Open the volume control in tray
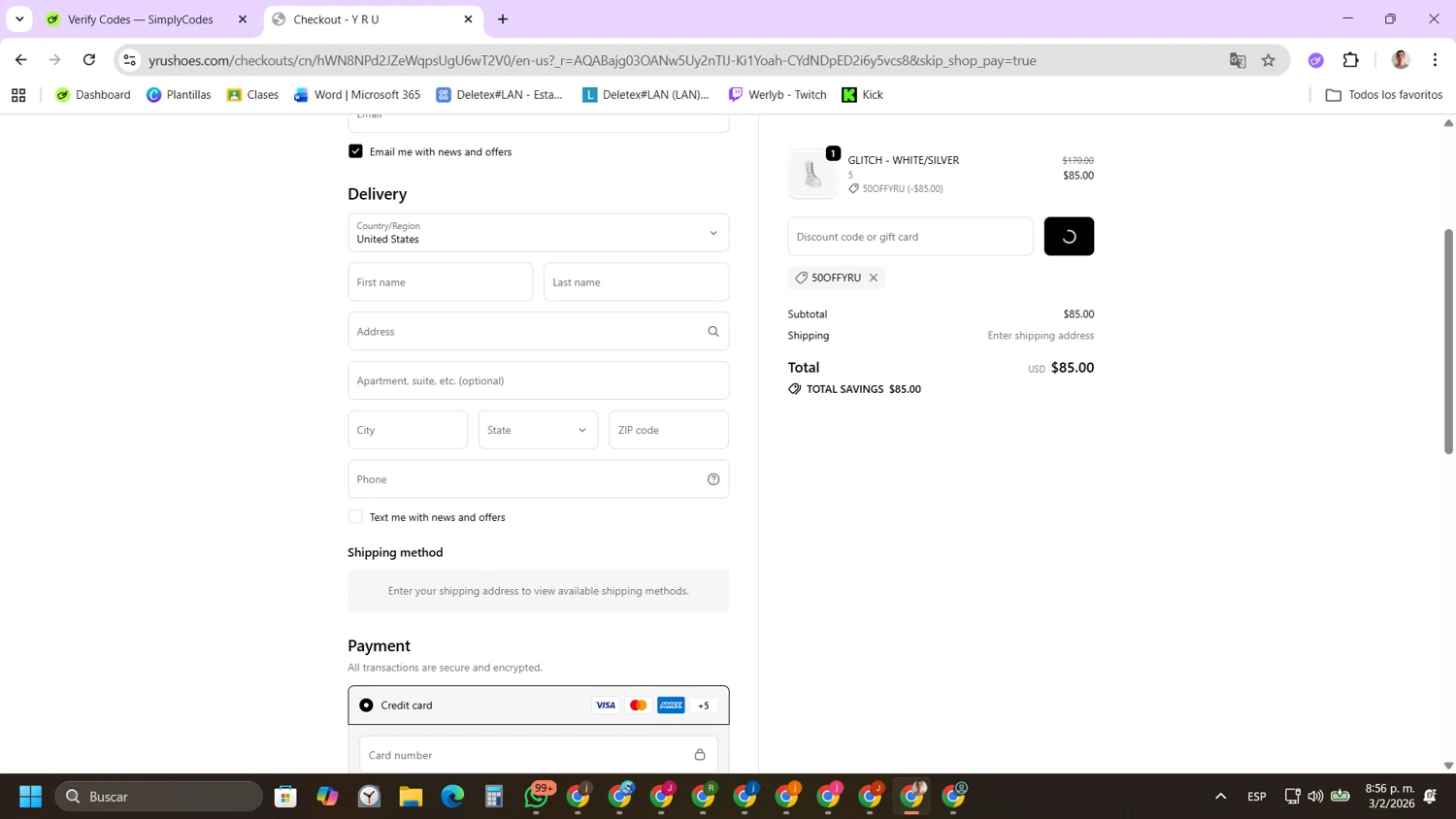 [x=1315, y=797]
